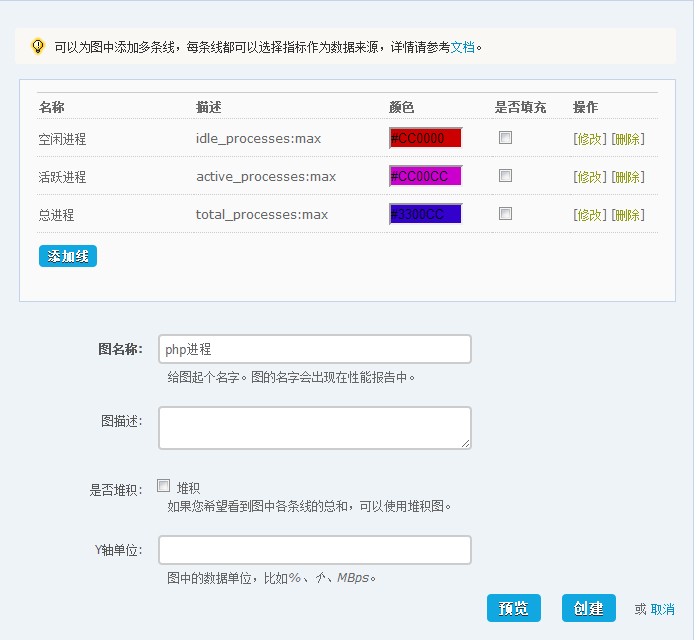This screenshot has width=697, height=640.
Task: Click into the 图描述 description textarea
Action: [314, 427]
